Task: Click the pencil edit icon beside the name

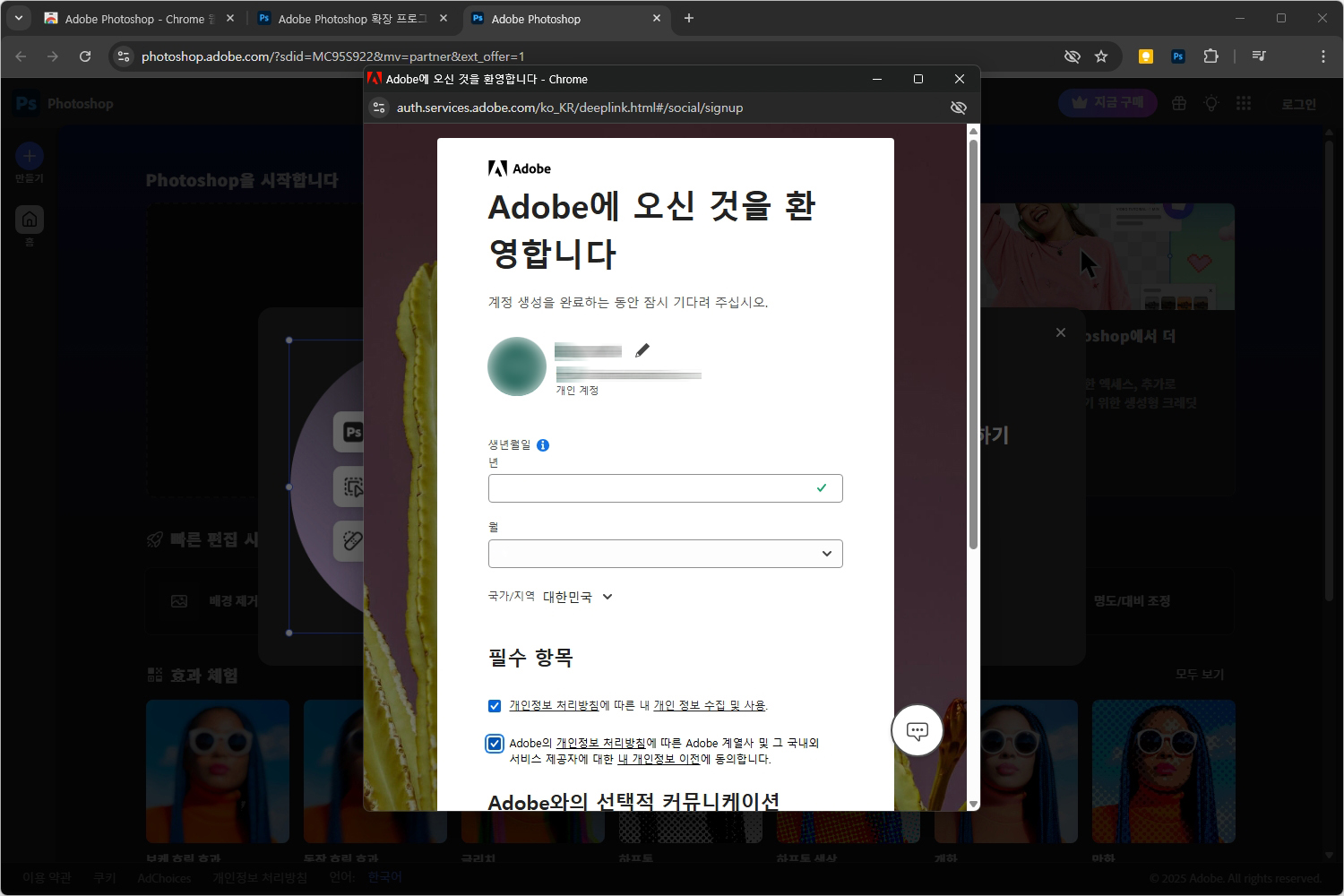Action: 642,350
